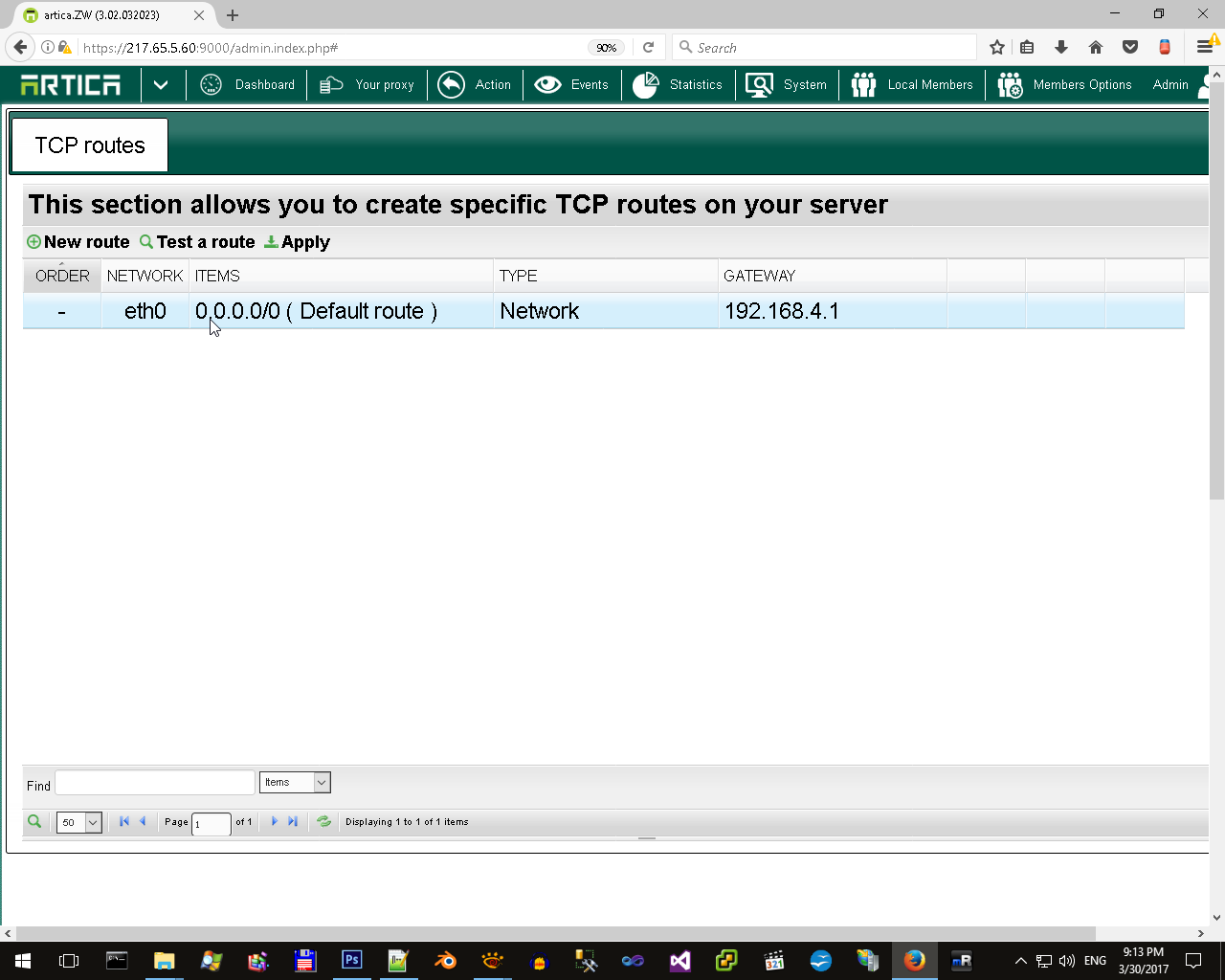The image size is (1225, 980).
Task: Open the Firefox hamburger menu
Action: pyautogui.click(x=1205, y=47)
